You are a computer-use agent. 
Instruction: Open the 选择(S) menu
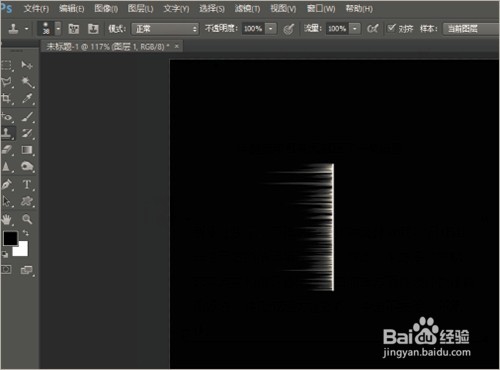pyautogui.click(x=212, y=9)
